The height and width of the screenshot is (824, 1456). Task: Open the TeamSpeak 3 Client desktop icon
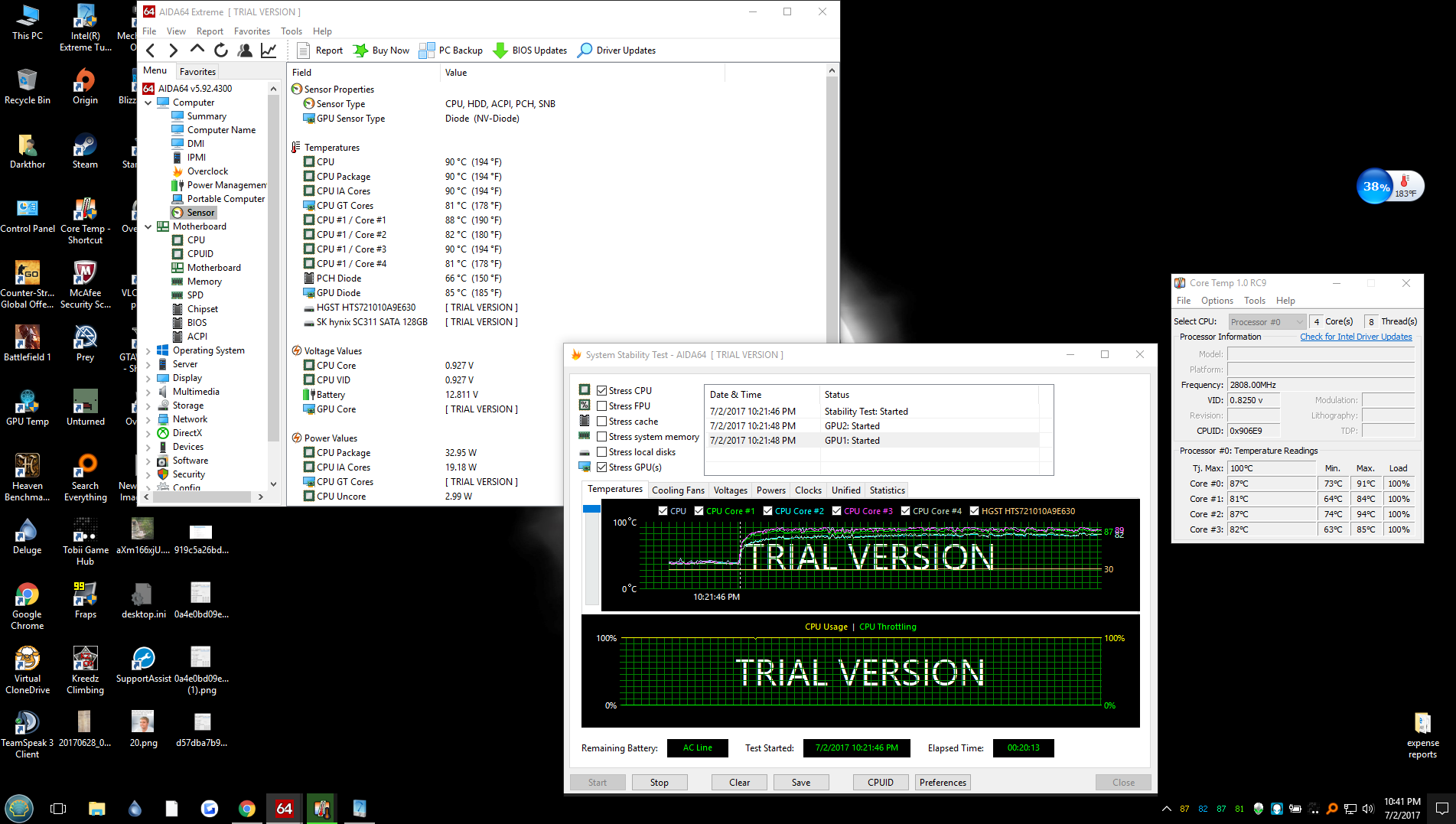[x=28, y=734]
